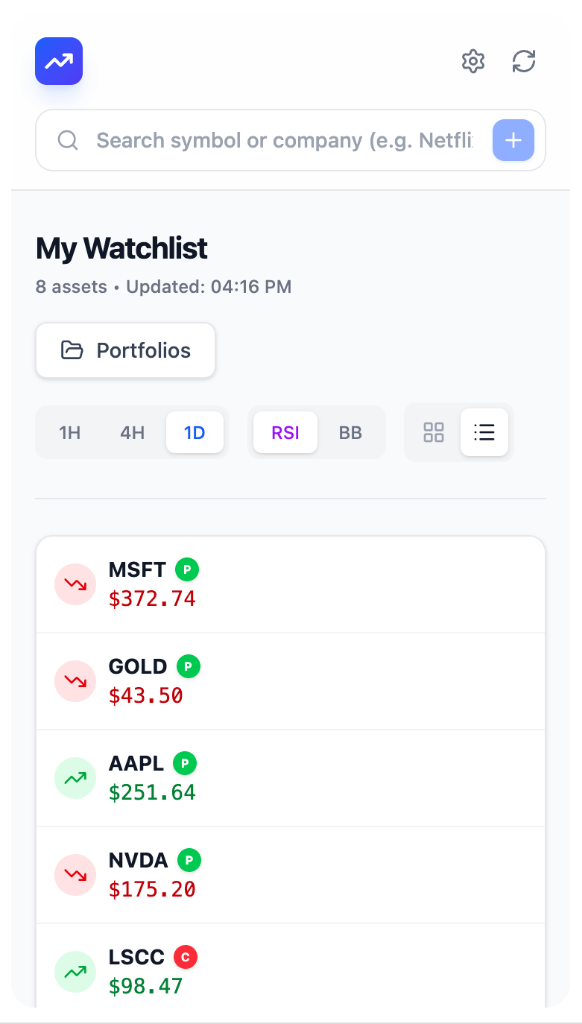Click the app logo trending-arrow icon
Viewport: 582px width, 1024px height.
click(x=58, y=61)
